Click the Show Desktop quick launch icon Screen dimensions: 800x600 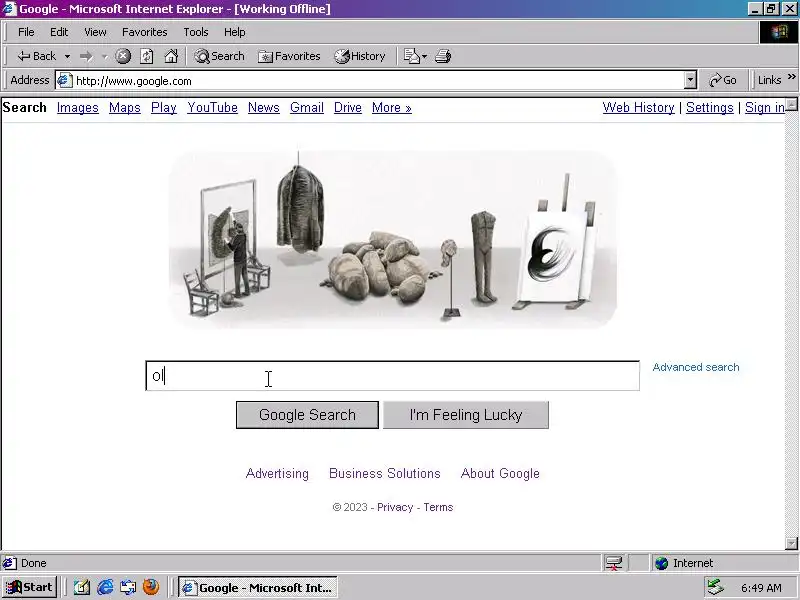coord(82,587)
